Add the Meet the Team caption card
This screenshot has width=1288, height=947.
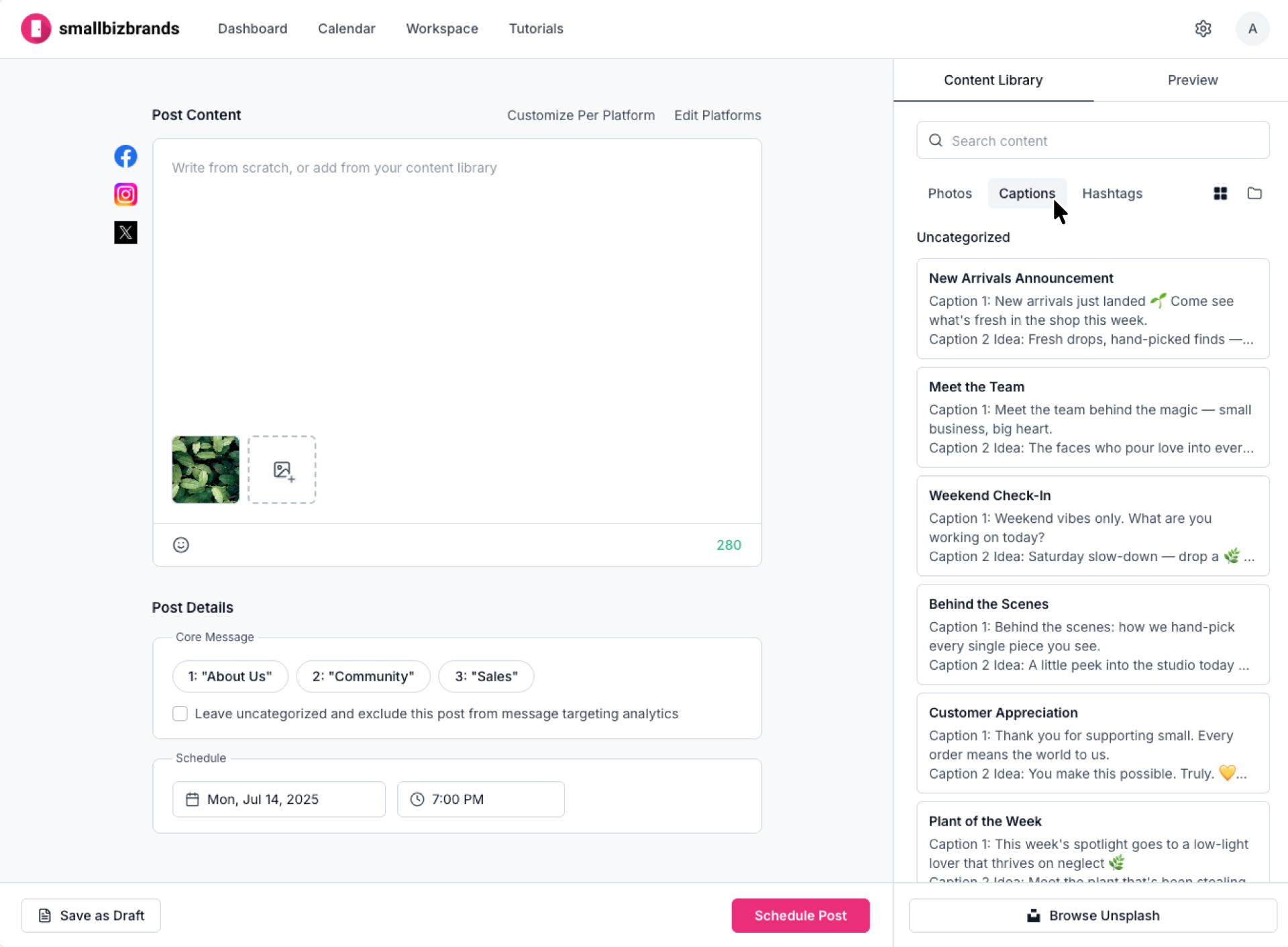1093,417
